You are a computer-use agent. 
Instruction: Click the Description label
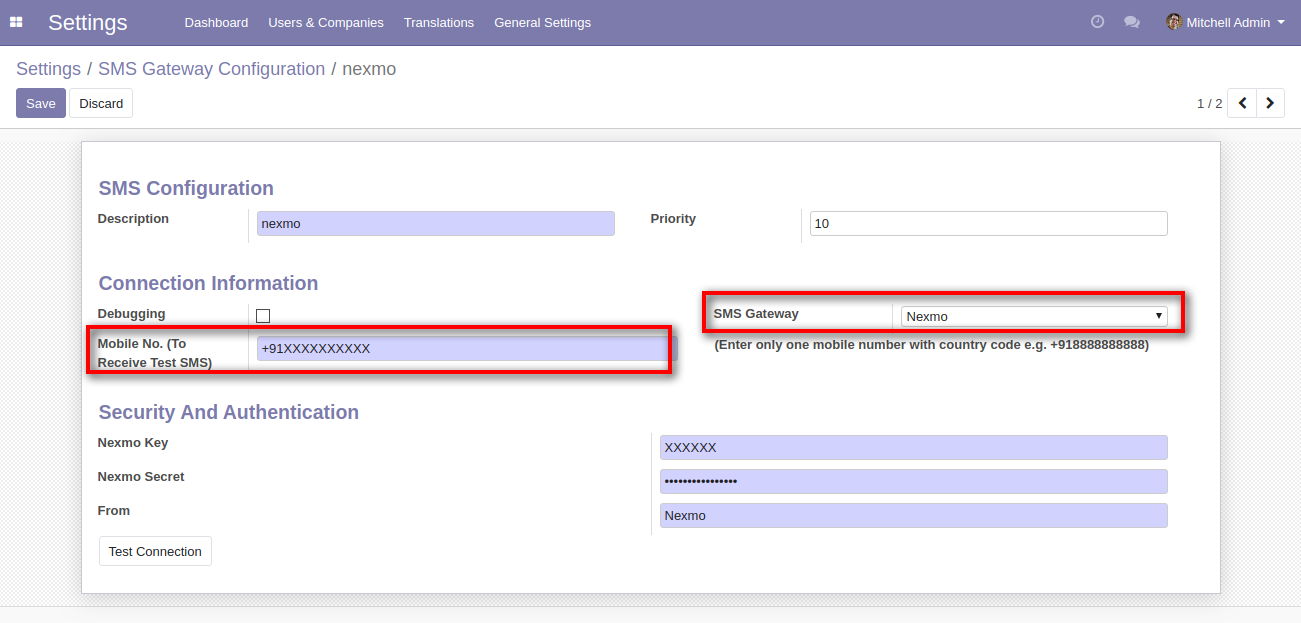click(x=133, y=219)
